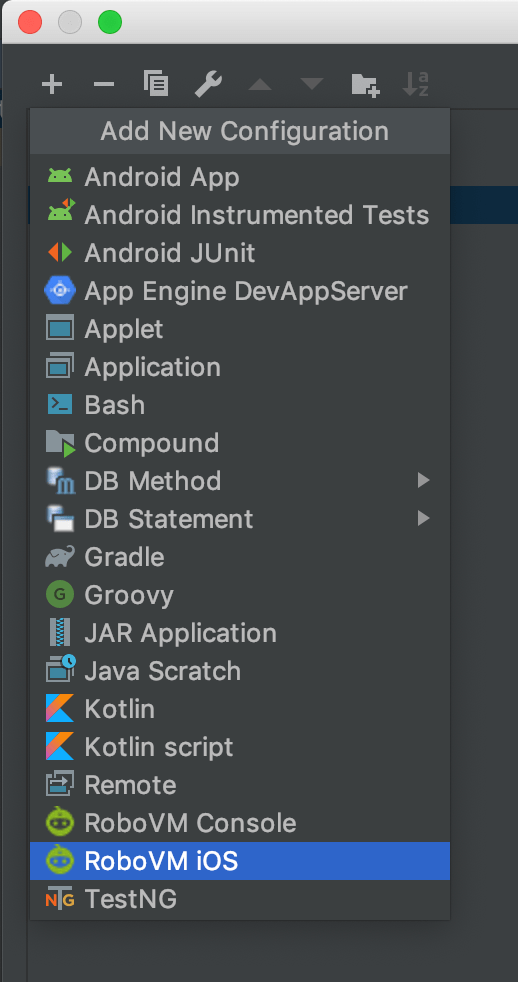518x982 pixels.
Task: Choose Java Scratch configuration
Action: pos(240,671)
